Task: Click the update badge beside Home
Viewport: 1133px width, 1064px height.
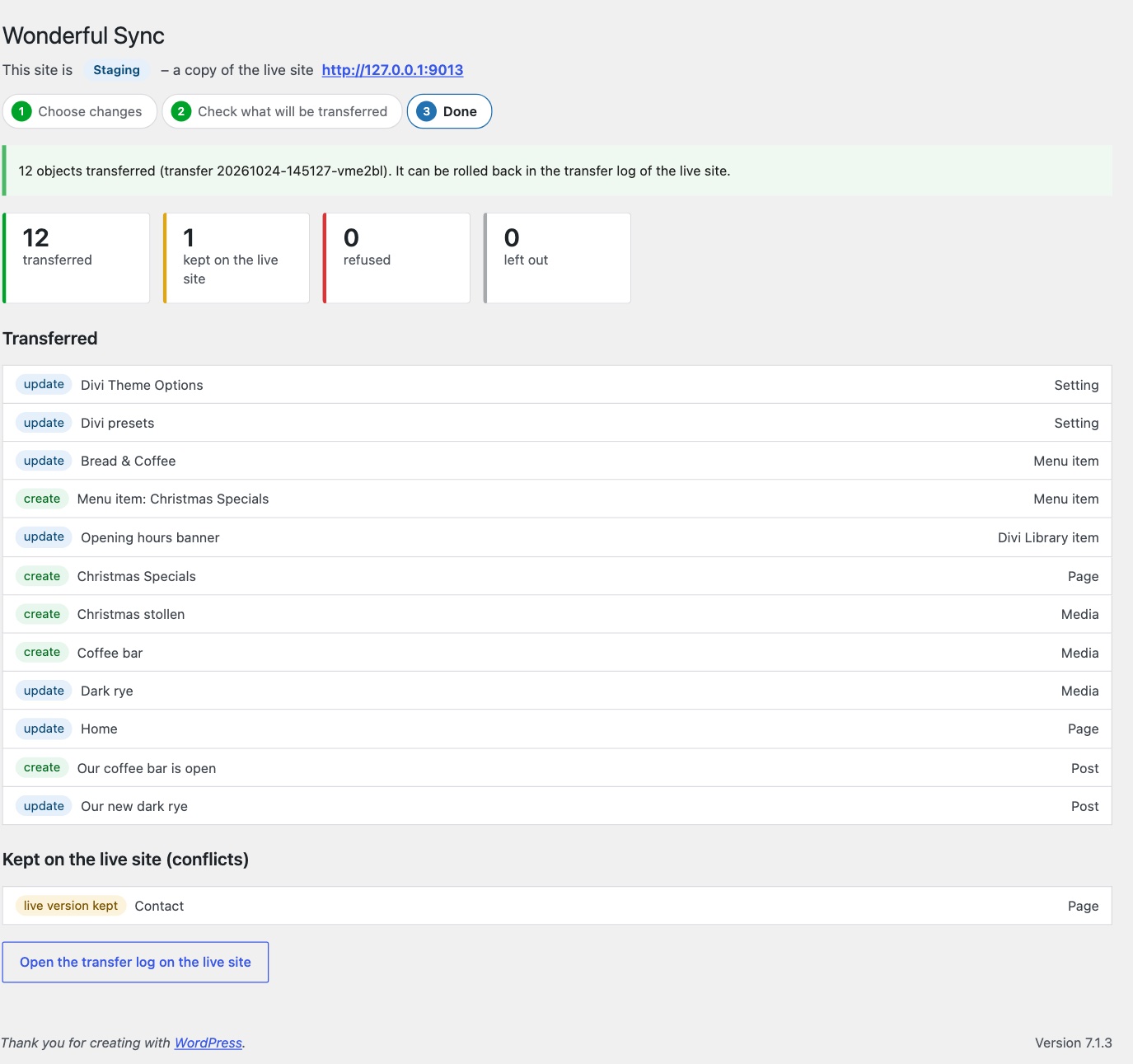Action: [44, 729]
